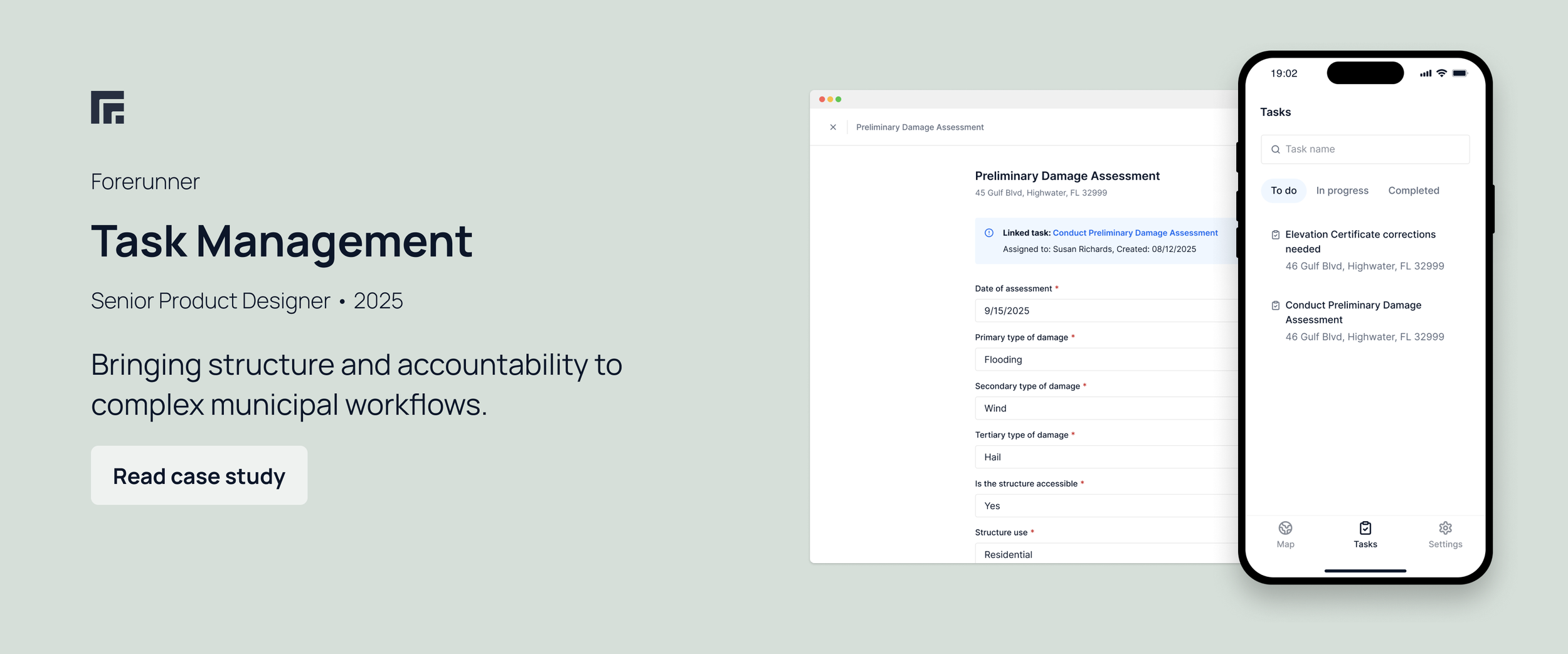Viewport: 1568px width, 654px height.
Task: Click the yellow window minimize dot
Action: [830, 99]
